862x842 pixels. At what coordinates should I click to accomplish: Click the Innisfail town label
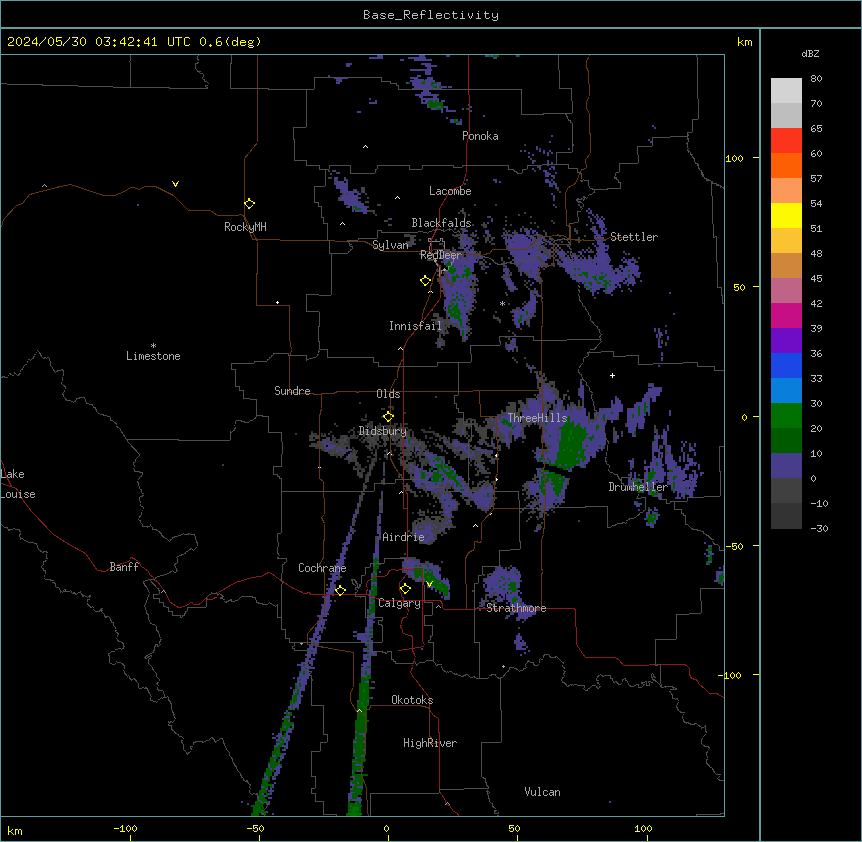(415, 326)
